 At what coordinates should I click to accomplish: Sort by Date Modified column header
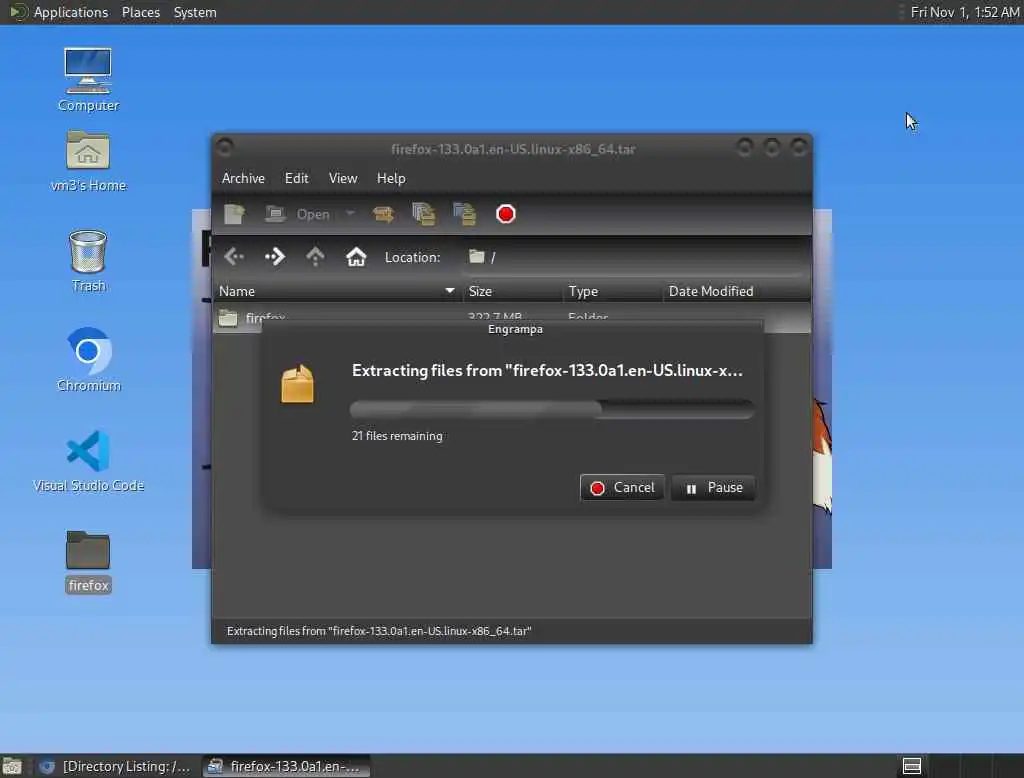click(x=737, y=291)
